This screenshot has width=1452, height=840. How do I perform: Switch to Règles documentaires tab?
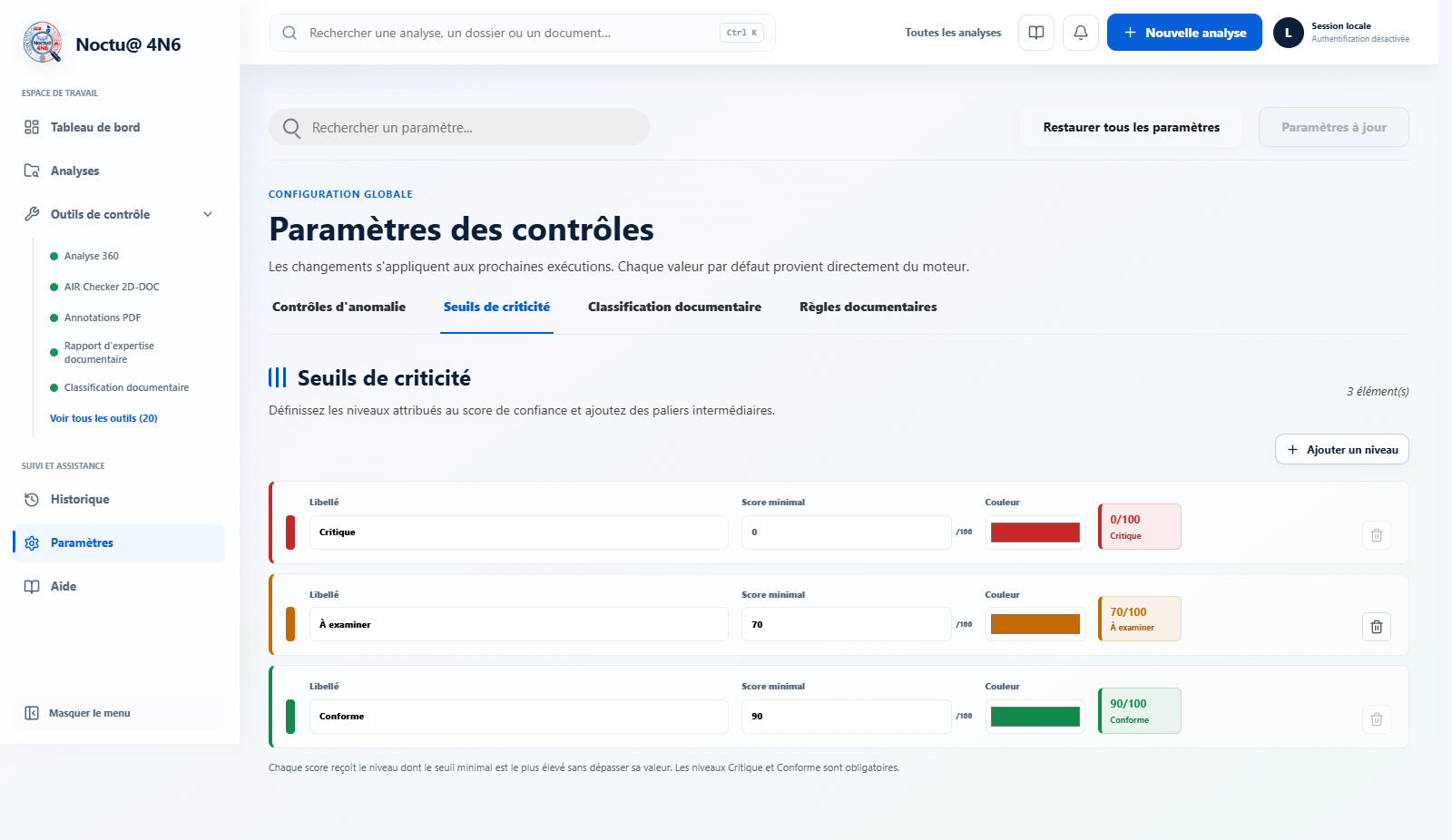point(868,307)
